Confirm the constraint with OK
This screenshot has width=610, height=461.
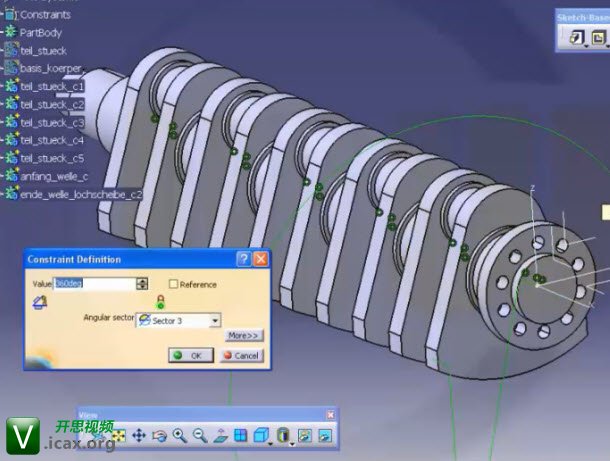point(191,355)
